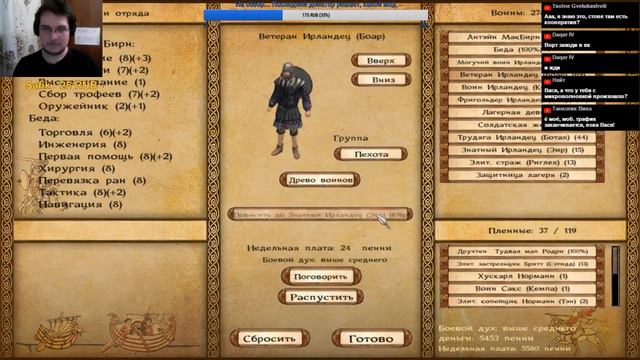640x360 pixels.
Task: Click the Поговорить button
Action: (x=321, y=276)
